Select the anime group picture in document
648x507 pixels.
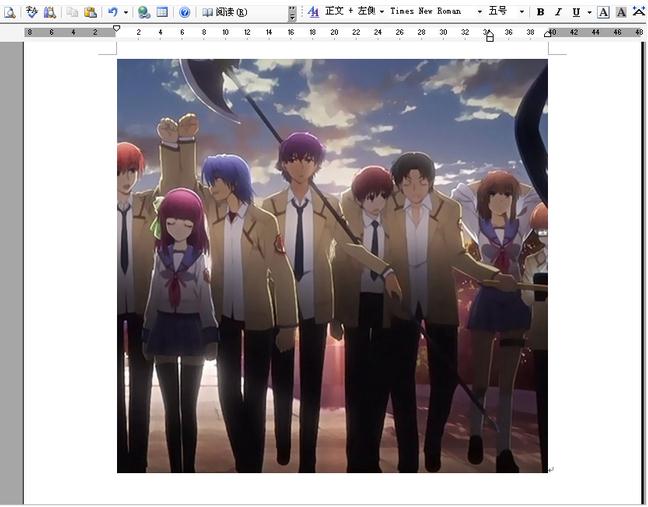[x=332, y=266]
